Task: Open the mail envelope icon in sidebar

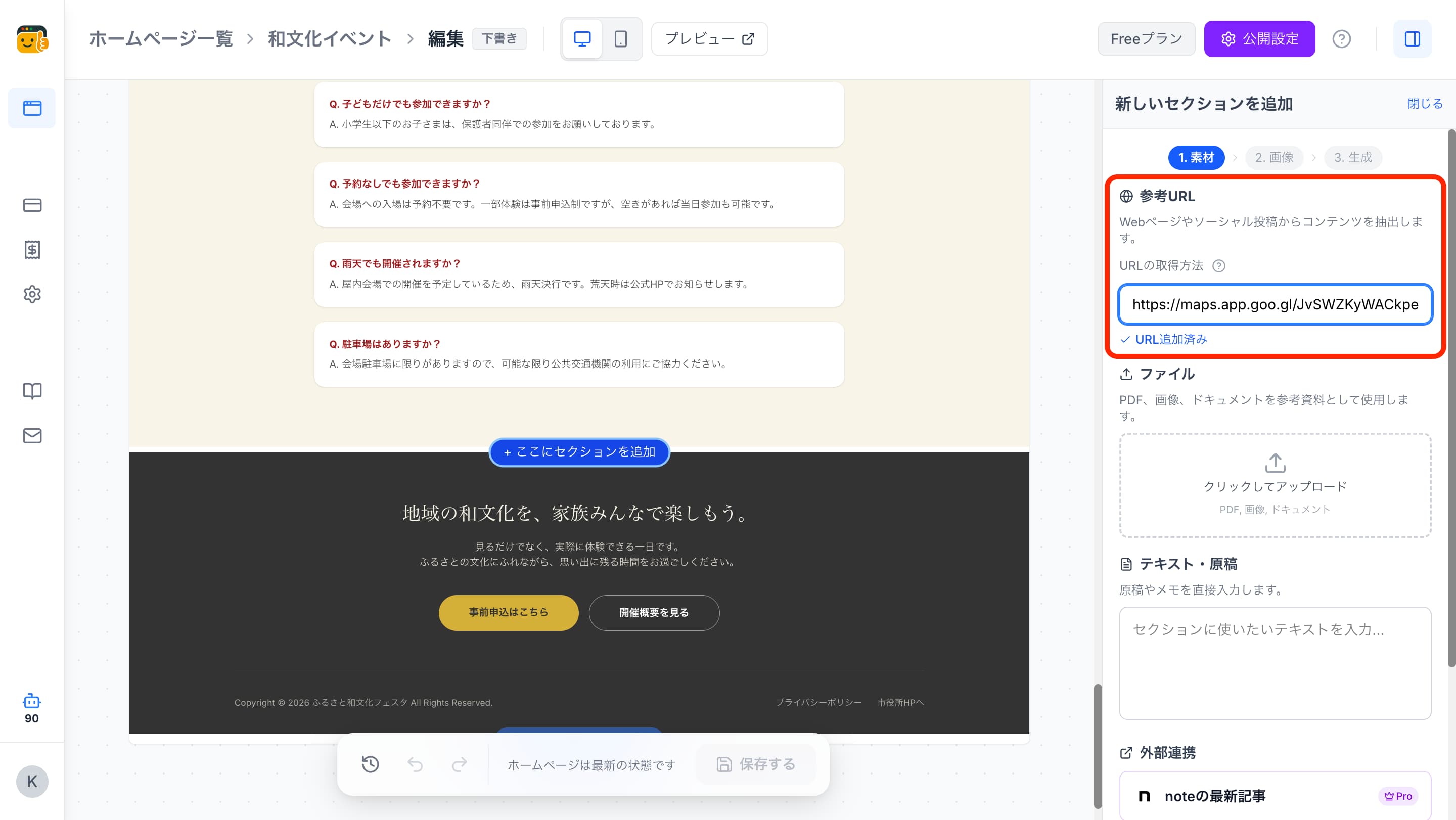Action: tap(32, 436)
